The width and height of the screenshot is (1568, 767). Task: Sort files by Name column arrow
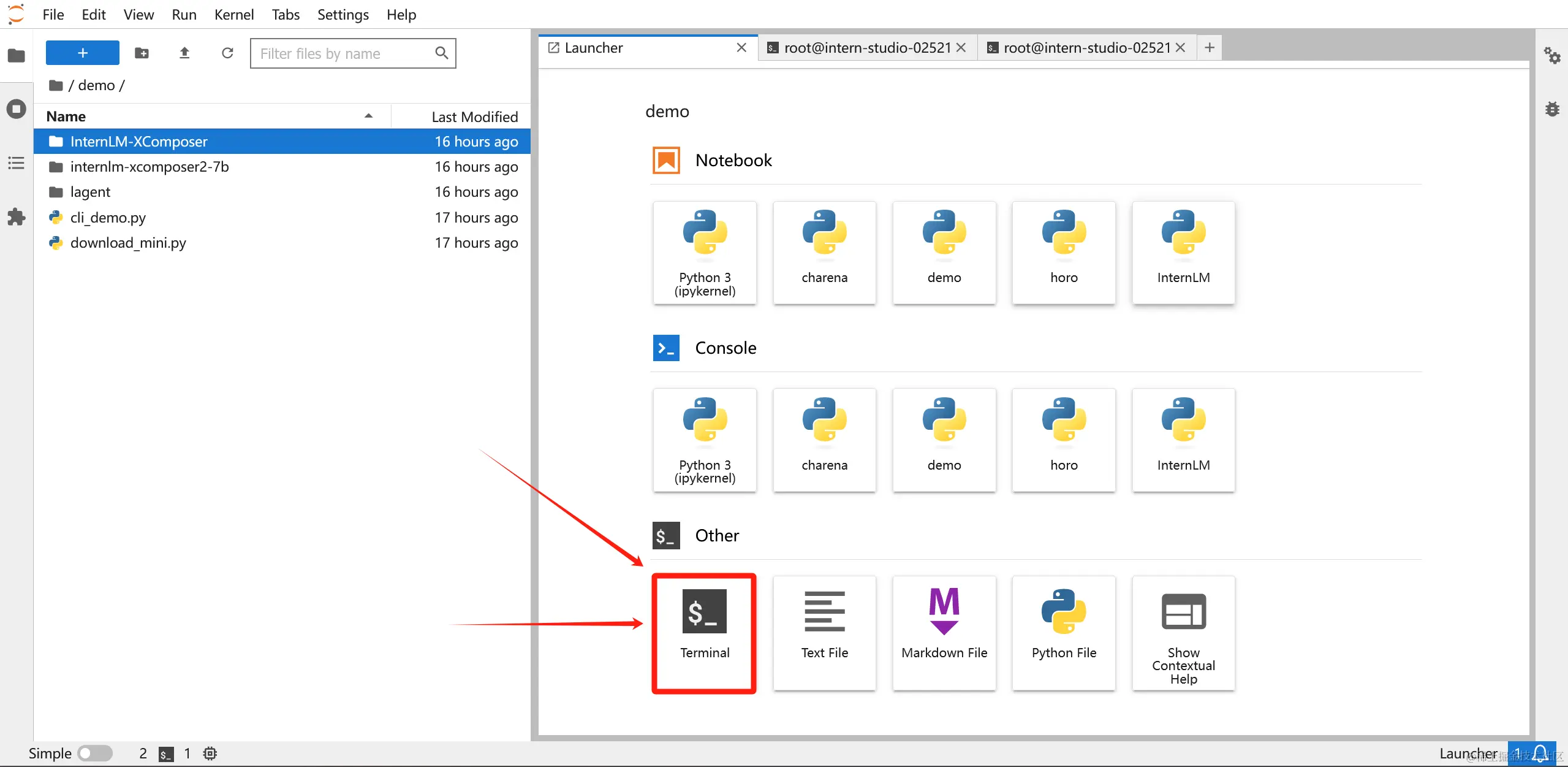(368, 116)
